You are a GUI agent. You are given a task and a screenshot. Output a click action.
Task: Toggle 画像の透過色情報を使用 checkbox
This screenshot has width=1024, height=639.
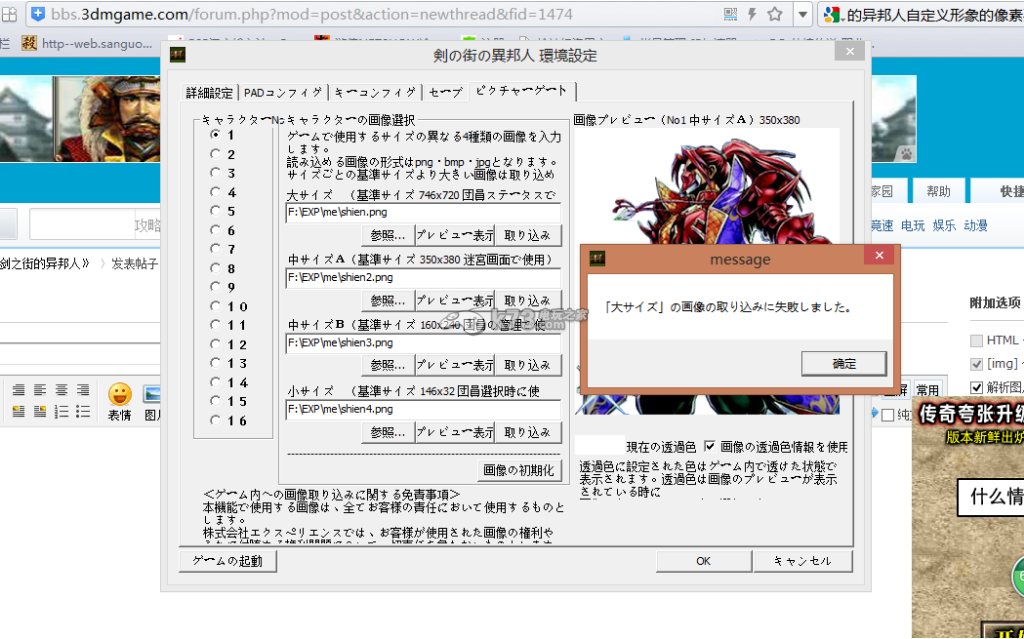click(x=710, y=446)
